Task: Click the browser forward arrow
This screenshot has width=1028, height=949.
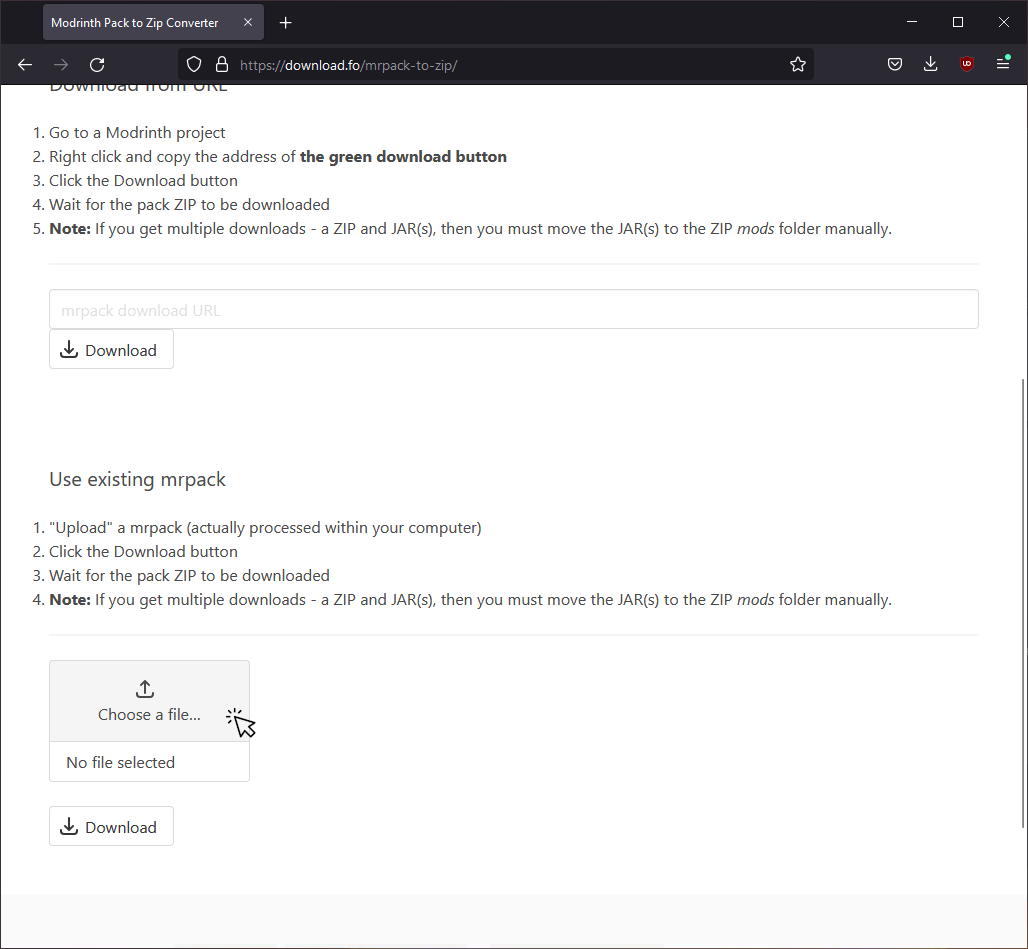Action: [61, 64]
